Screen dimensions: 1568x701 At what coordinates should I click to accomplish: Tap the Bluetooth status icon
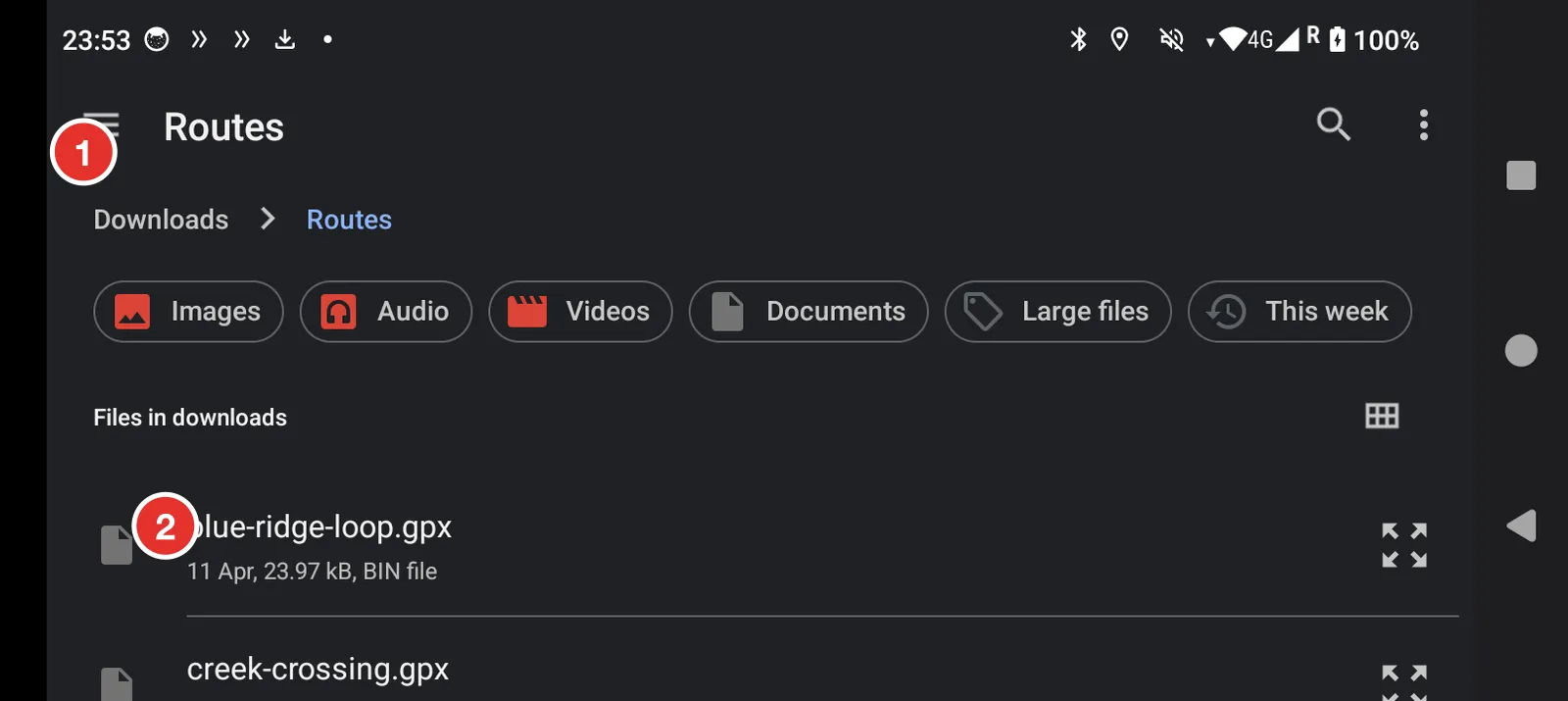[x=1078, y=39]
